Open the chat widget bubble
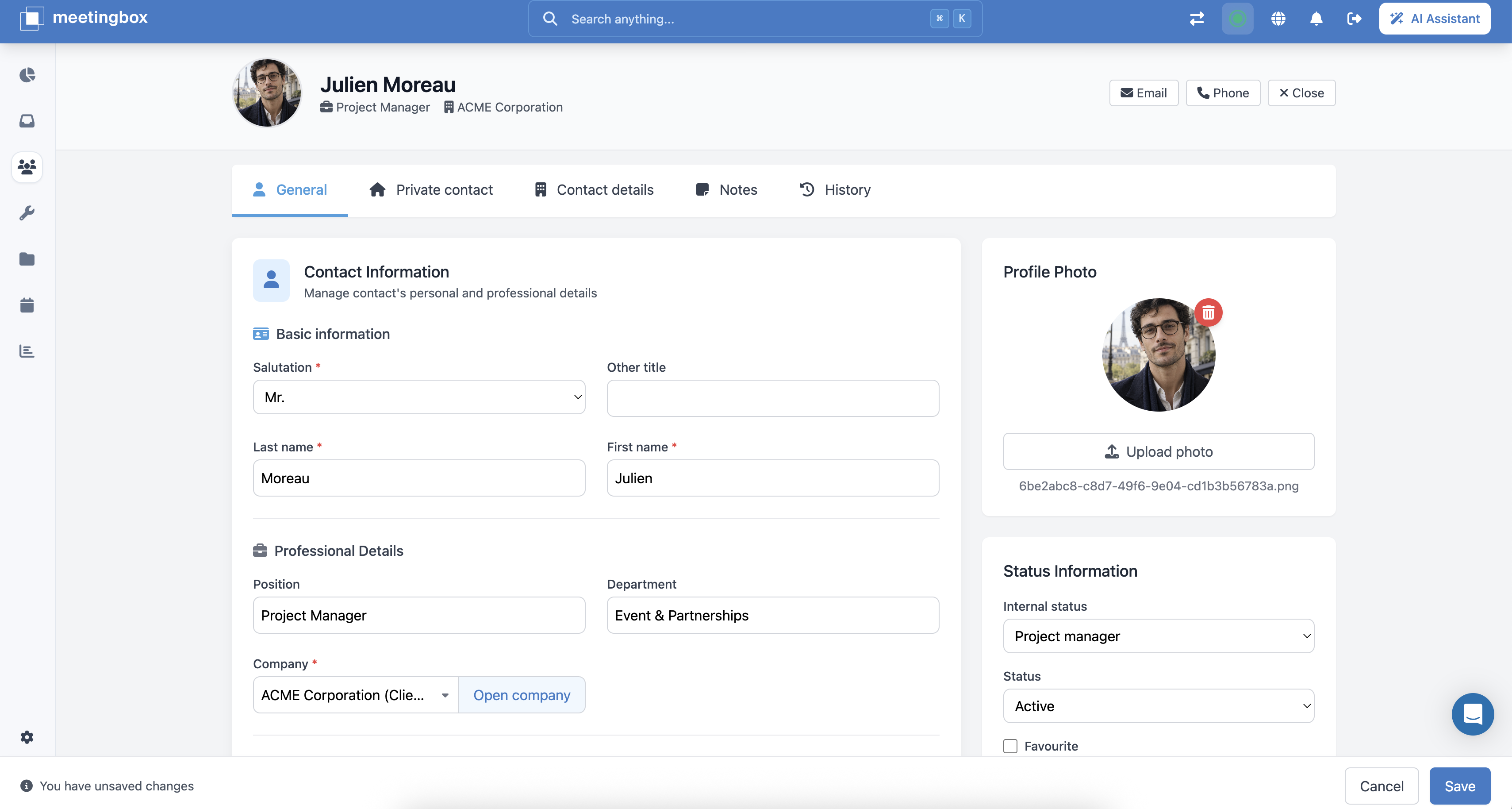Viewport: 1512px width, 809px height. (1472, 714)
